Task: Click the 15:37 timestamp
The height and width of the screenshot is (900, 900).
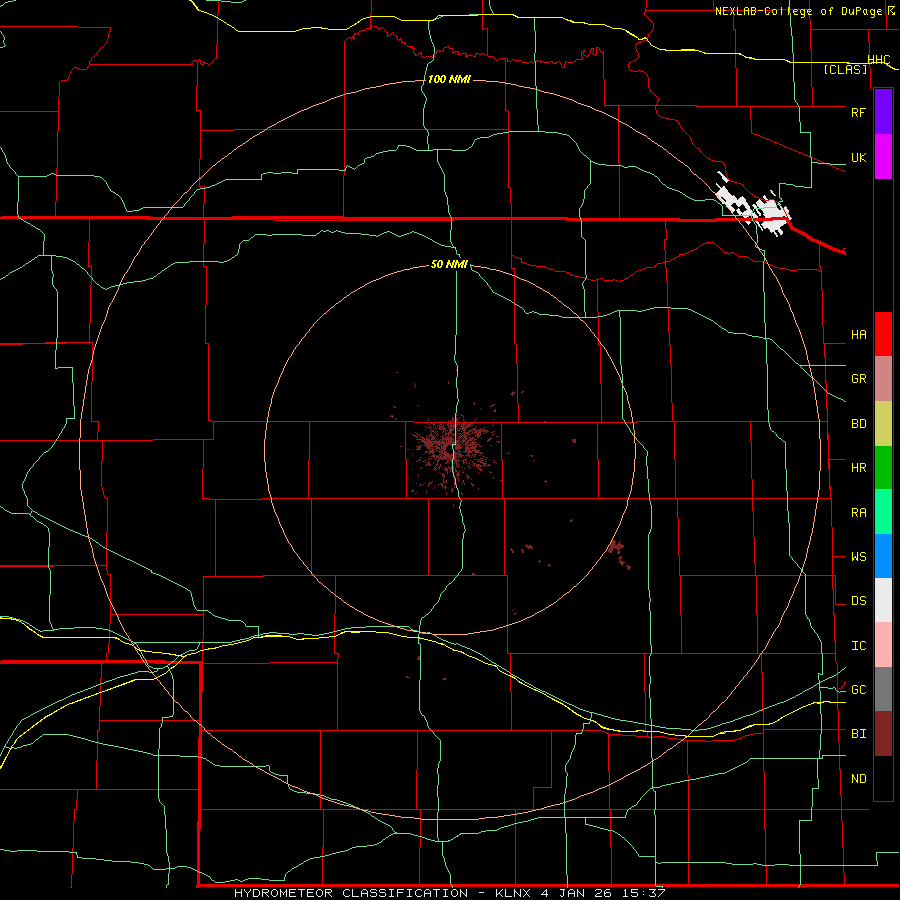Action: [x=642, y=893]
